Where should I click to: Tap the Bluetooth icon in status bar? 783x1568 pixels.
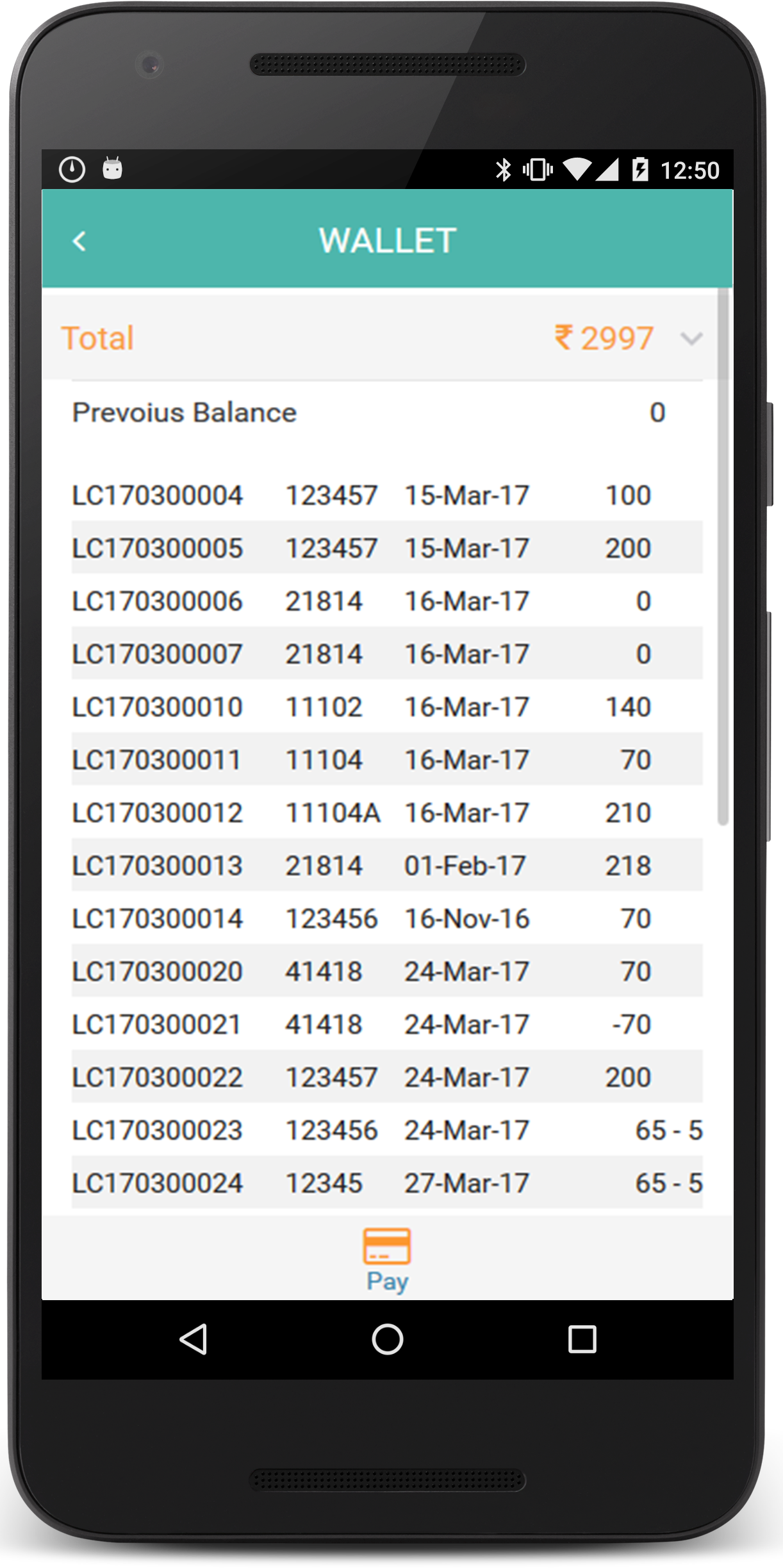504,170
